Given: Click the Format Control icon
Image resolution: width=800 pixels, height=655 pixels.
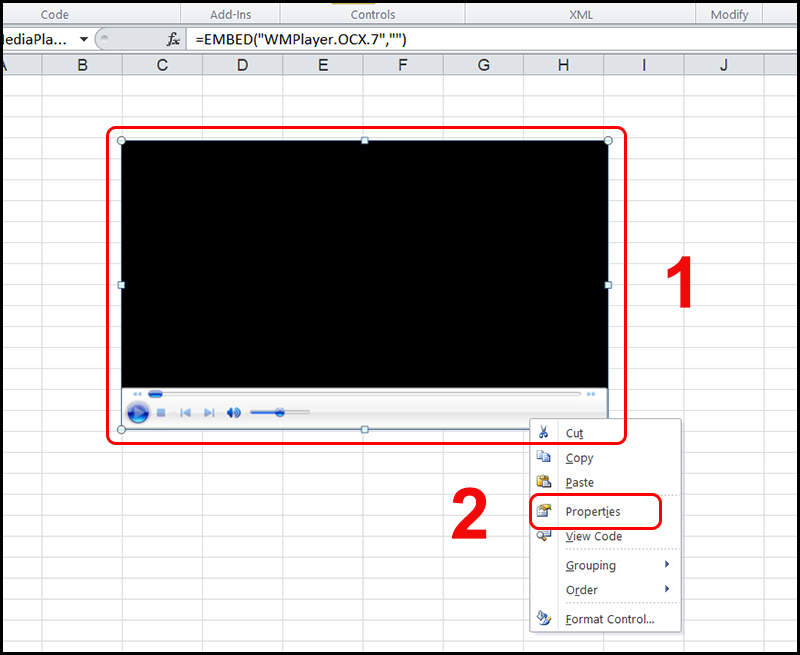Looking at the screenshot, I should (544, 618).
